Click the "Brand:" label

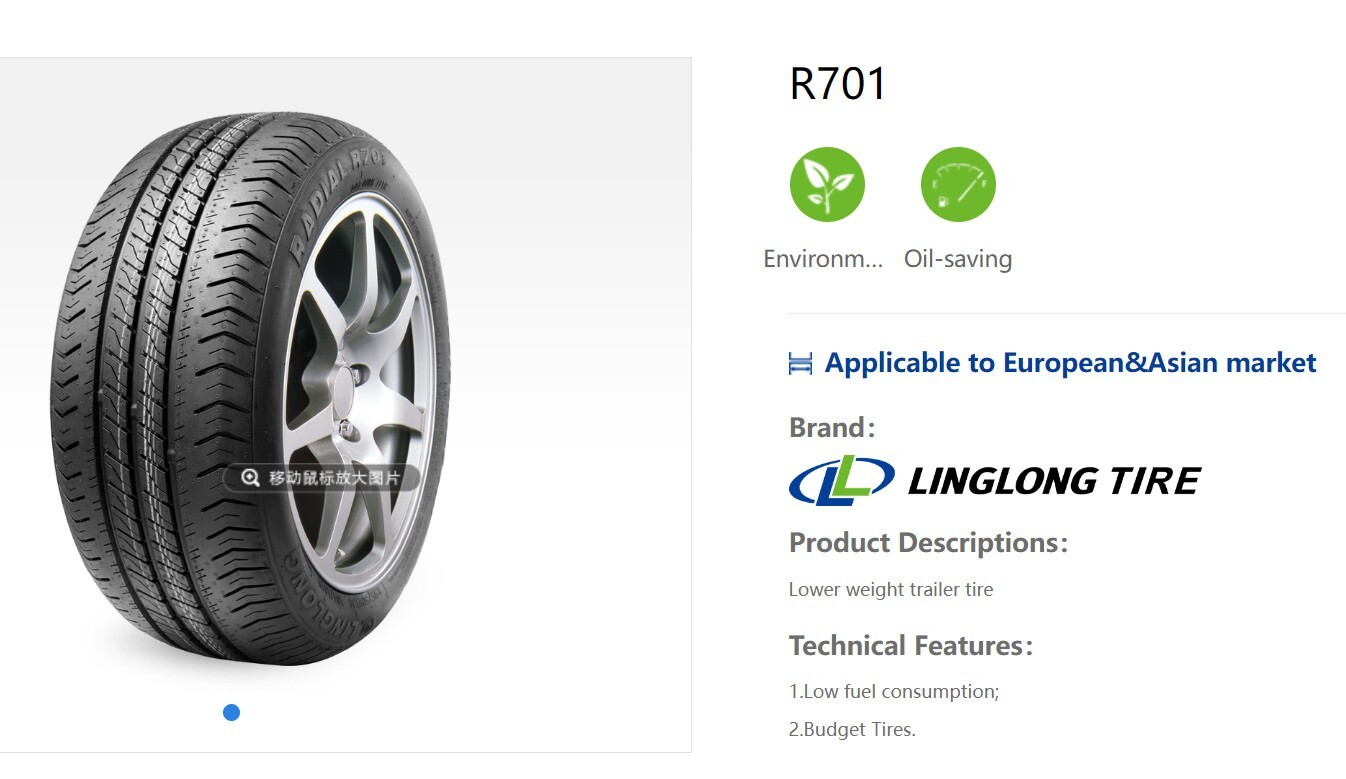832,428
